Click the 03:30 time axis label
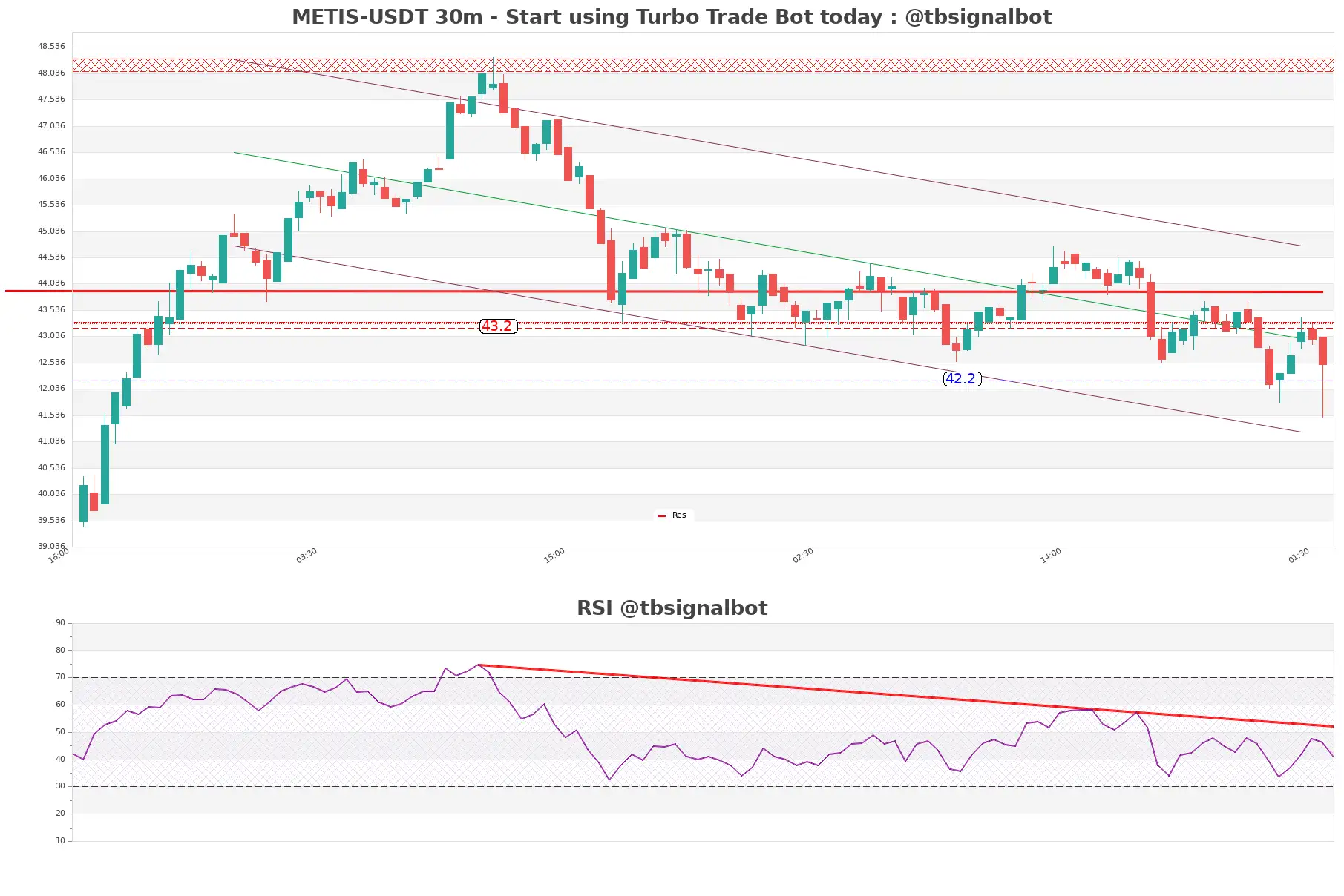Viewport: 1344px width, 896px height. [x=307, y=556]
